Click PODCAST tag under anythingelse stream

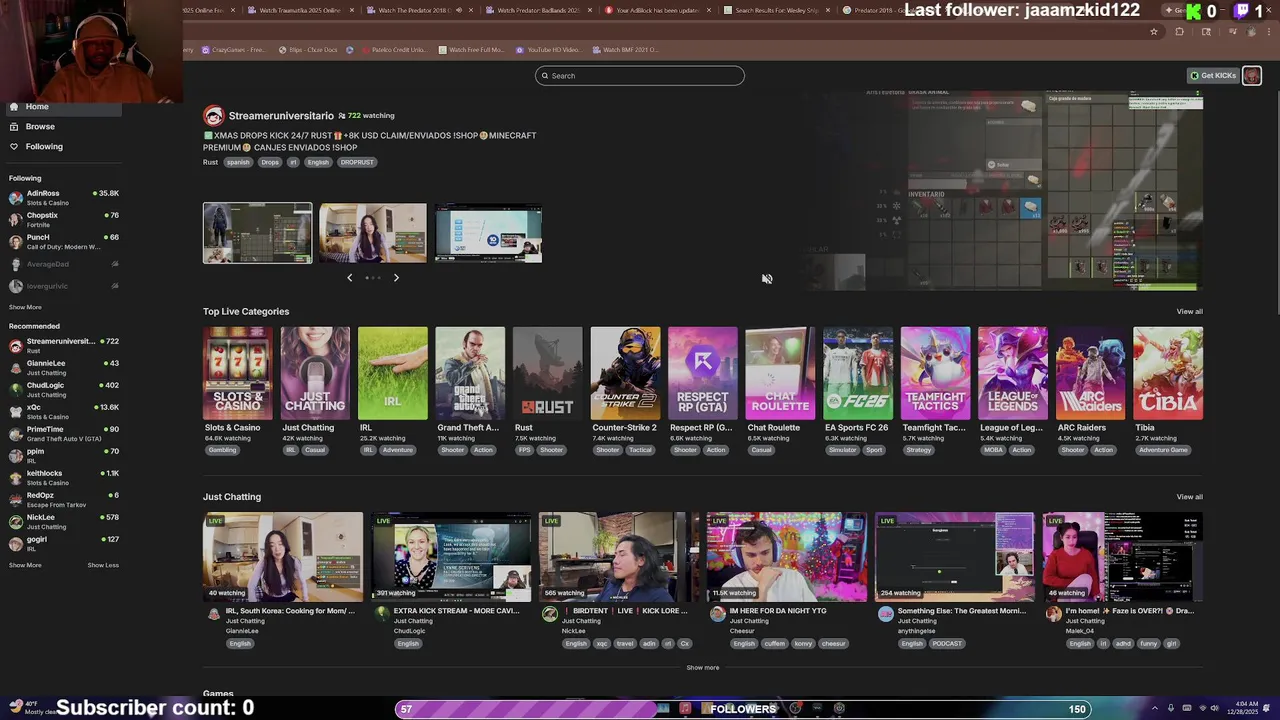point(947,644)
